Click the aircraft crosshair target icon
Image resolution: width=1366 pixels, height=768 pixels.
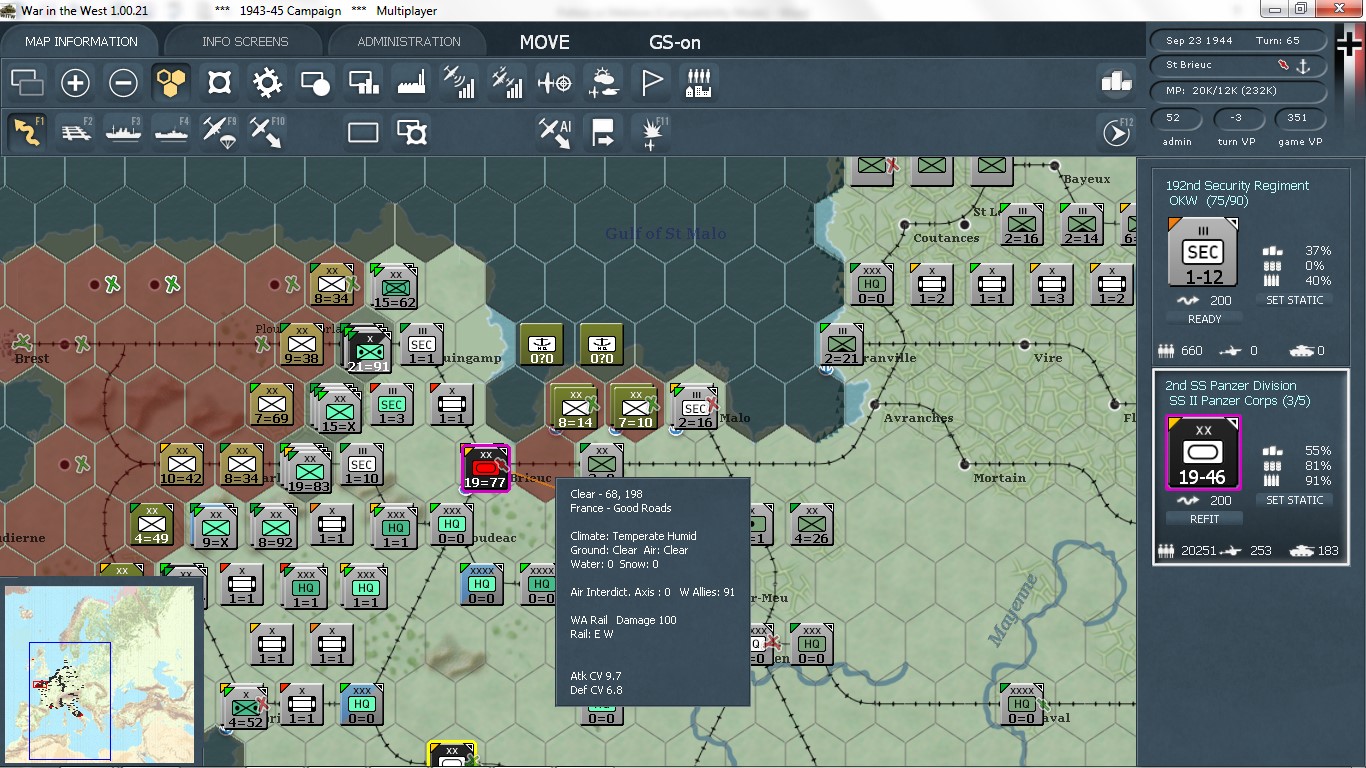556,82
